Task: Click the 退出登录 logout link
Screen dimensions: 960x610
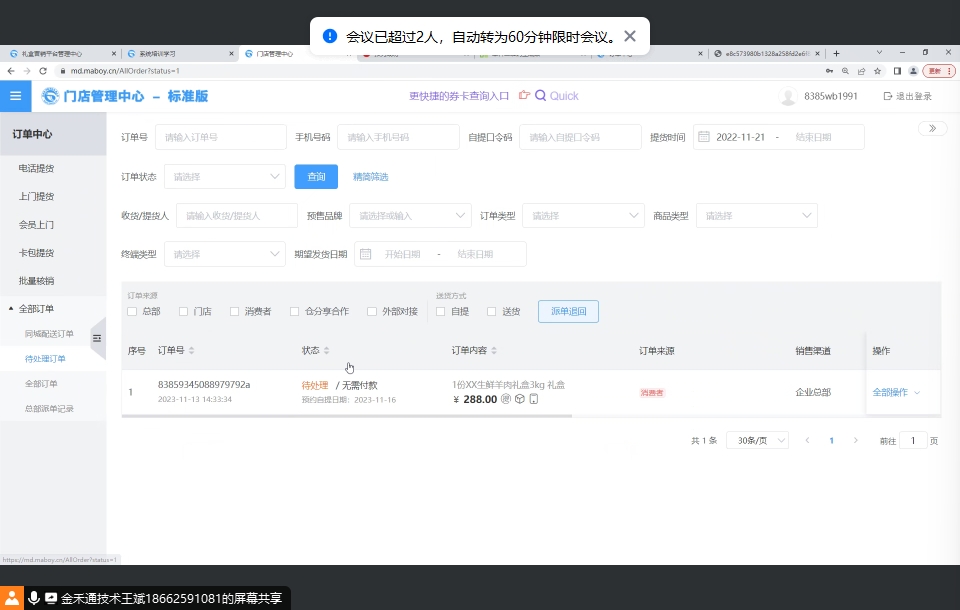Action: 907,96
